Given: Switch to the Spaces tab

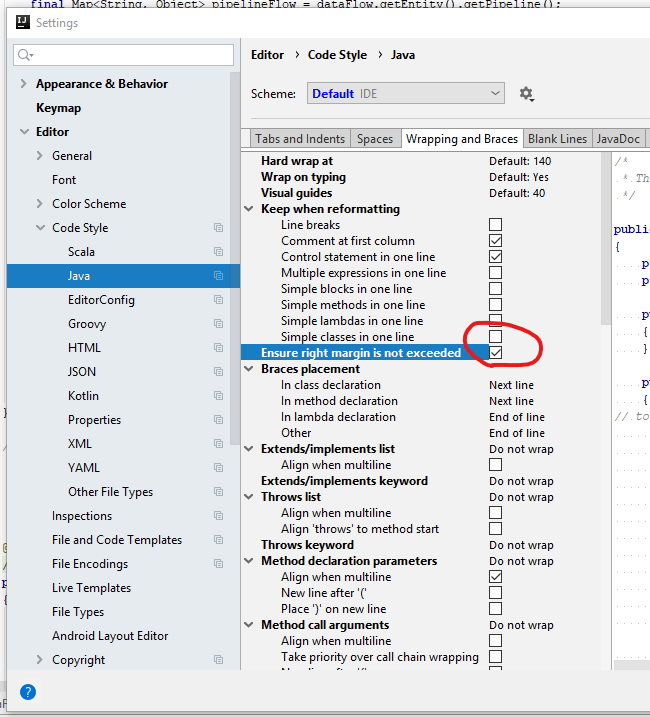Looking at the screenshot, I should (375, 139).
